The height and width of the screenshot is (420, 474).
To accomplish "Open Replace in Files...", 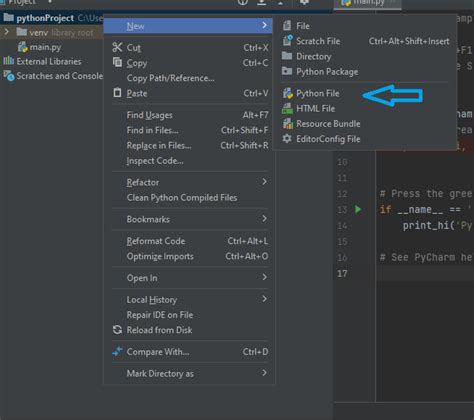I will [190, 145].
